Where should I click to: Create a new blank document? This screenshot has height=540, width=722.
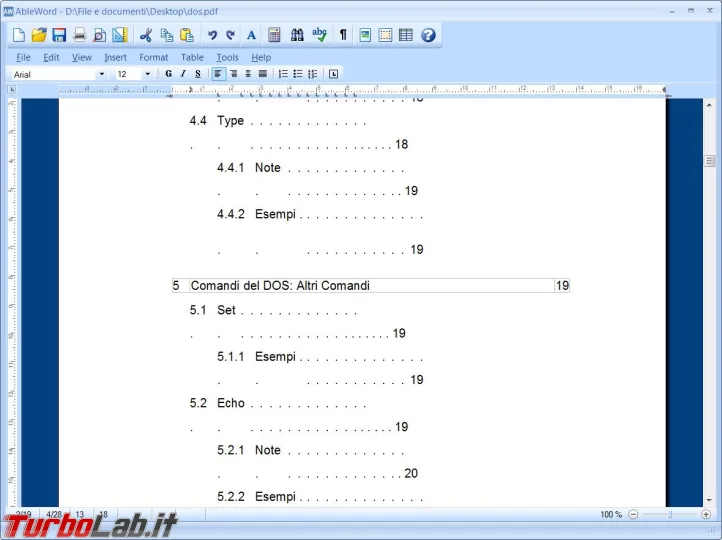point(19,35)
